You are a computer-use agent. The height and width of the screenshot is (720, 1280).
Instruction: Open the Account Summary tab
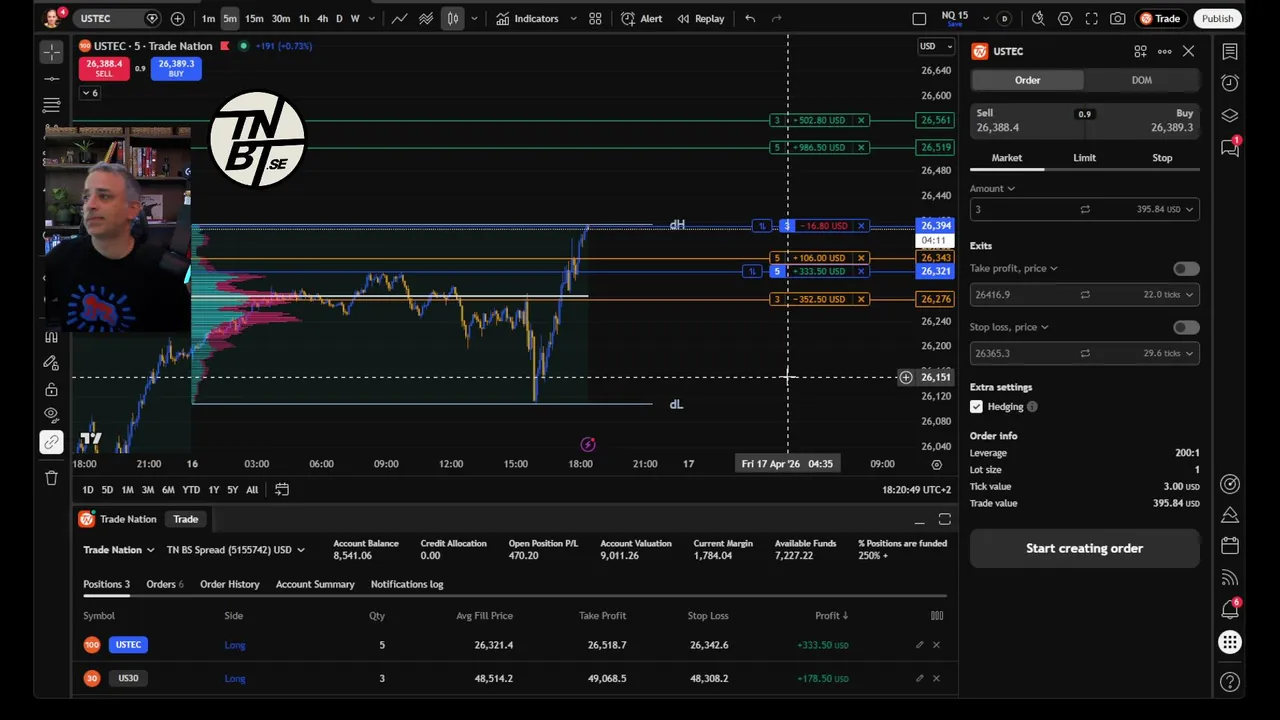coord(315,584)
